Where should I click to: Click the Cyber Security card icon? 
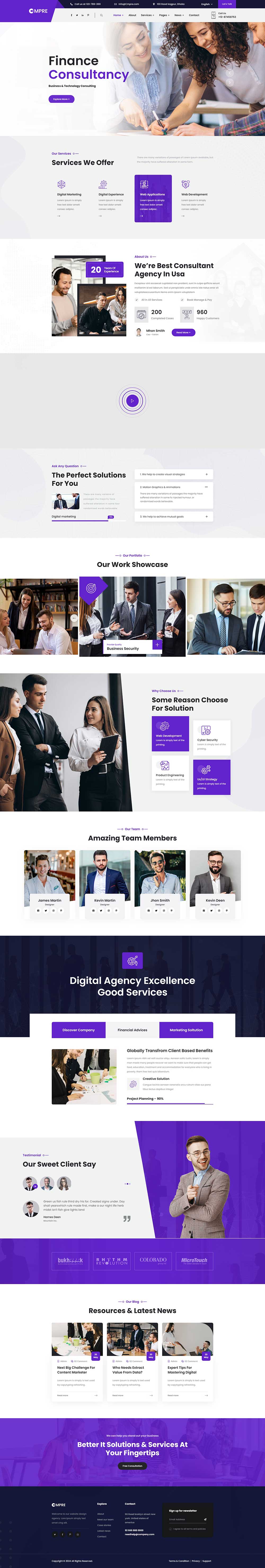pyautogui.click(x=206, y=730)
